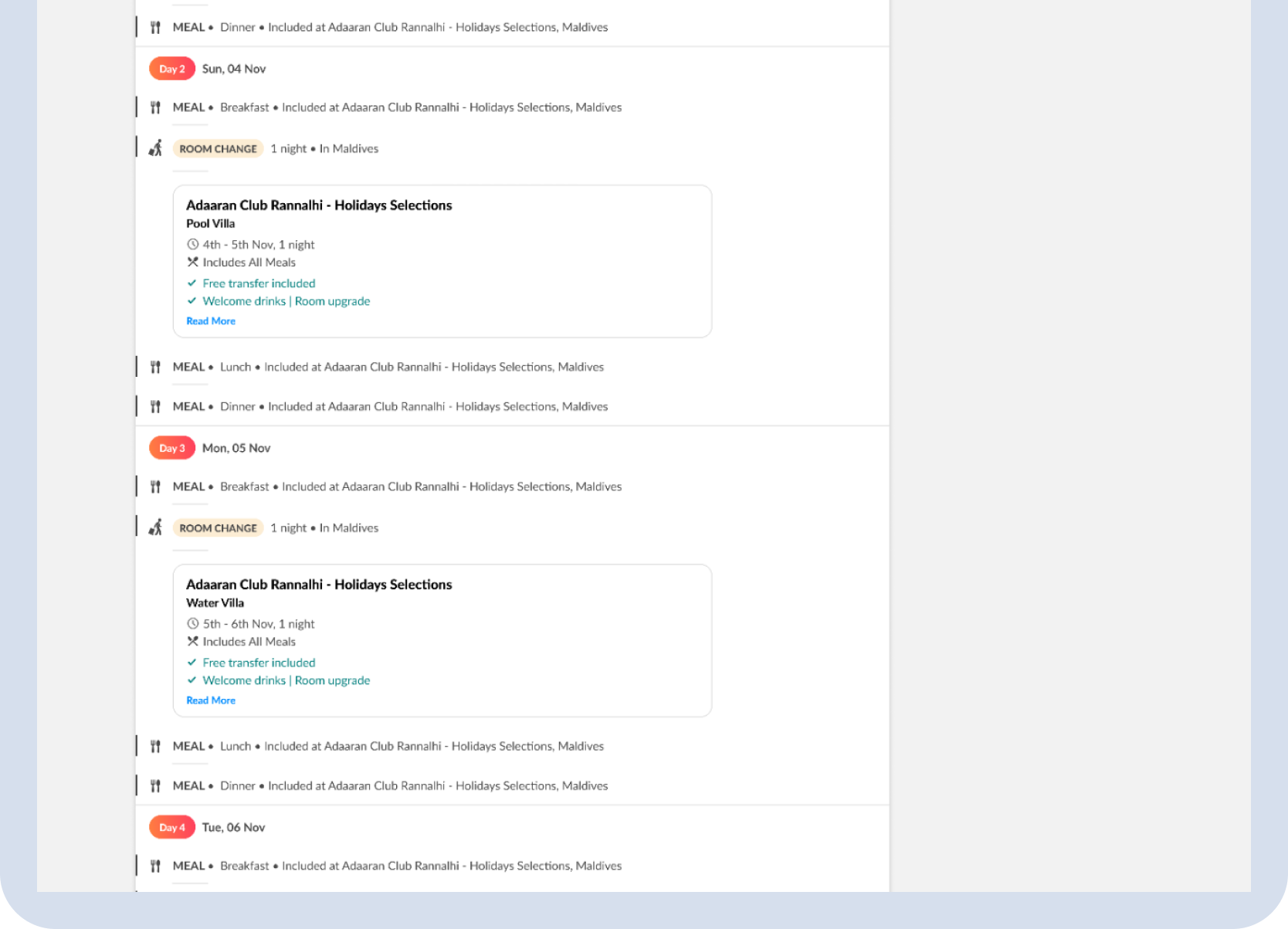Click the meal icon of the dinner row above Day 2
The height and width of the screenshot is (929, 1288).
pos(155,27)
